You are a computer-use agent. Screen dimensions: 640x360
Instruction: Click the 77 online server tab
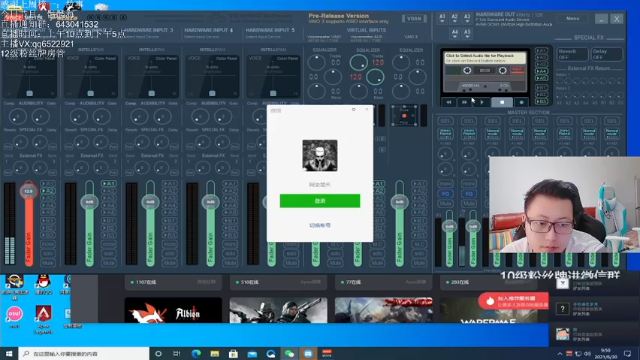[x=384, y=282]
